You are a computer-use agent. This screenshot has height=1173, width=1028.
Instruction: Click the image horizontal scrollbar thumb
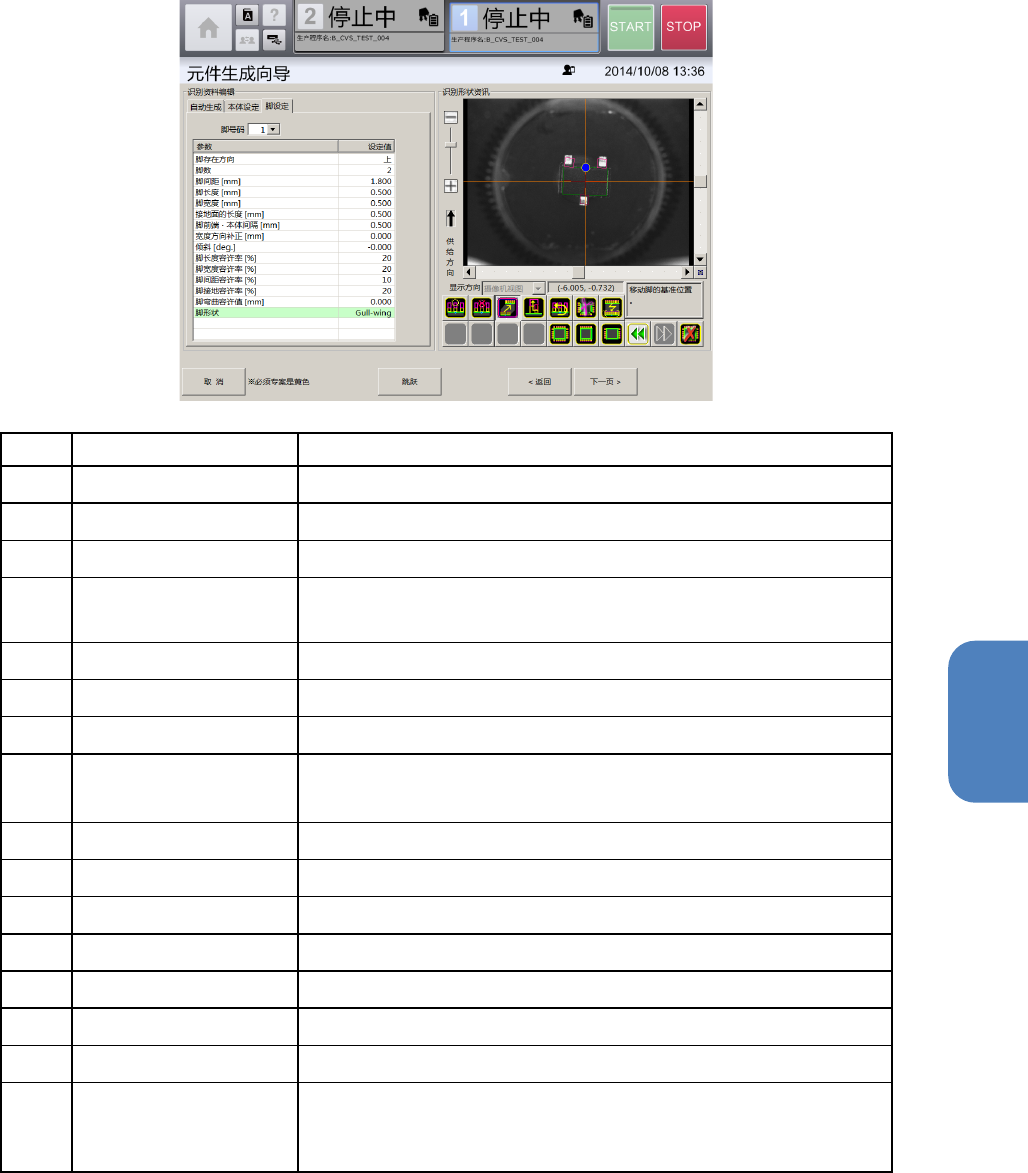click(578, 272)
